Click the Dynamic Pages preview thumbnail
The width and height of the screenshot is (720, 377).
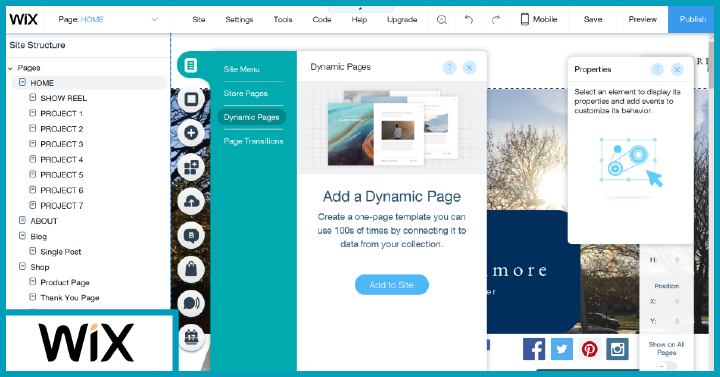(x=393, y=128)
